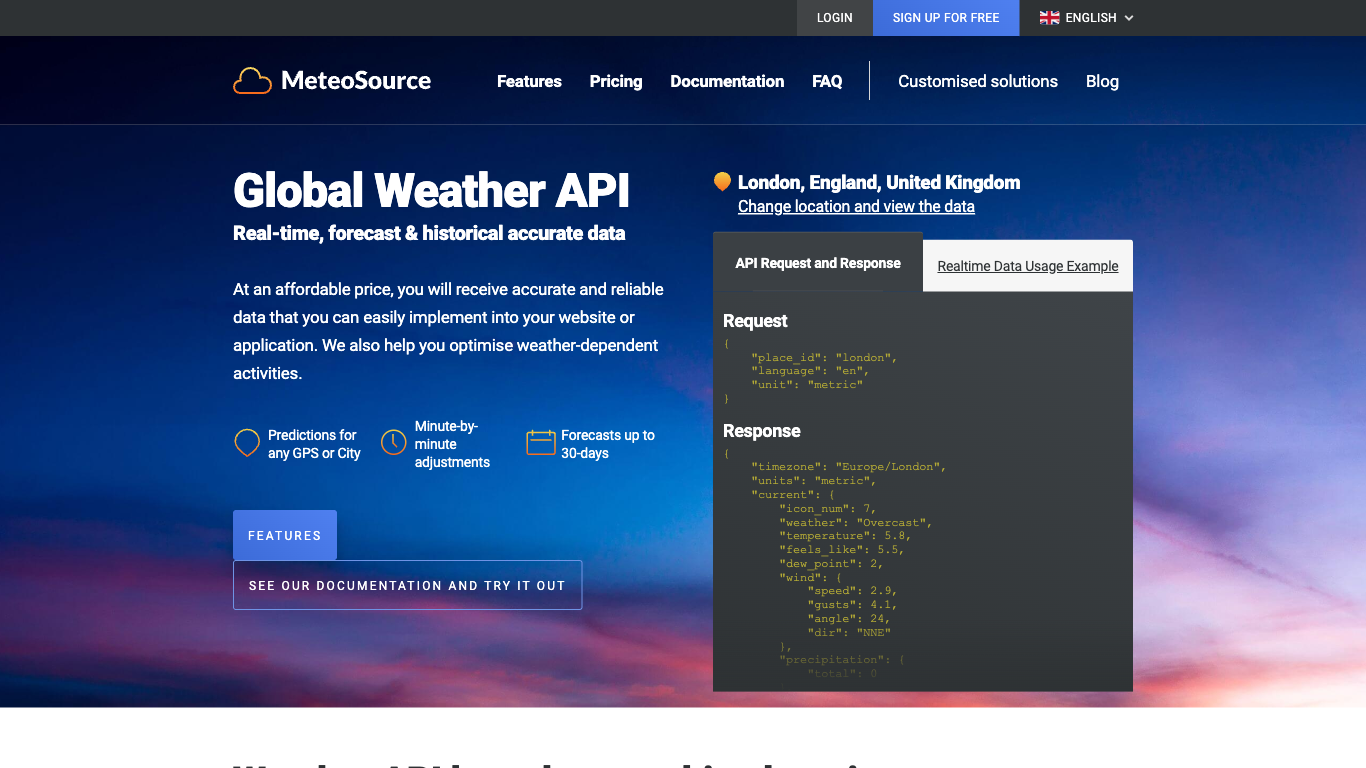Viewport: 1366px width, 768px height.
Task: Open the Customised solutions link
Action: (x=977, y=81)
